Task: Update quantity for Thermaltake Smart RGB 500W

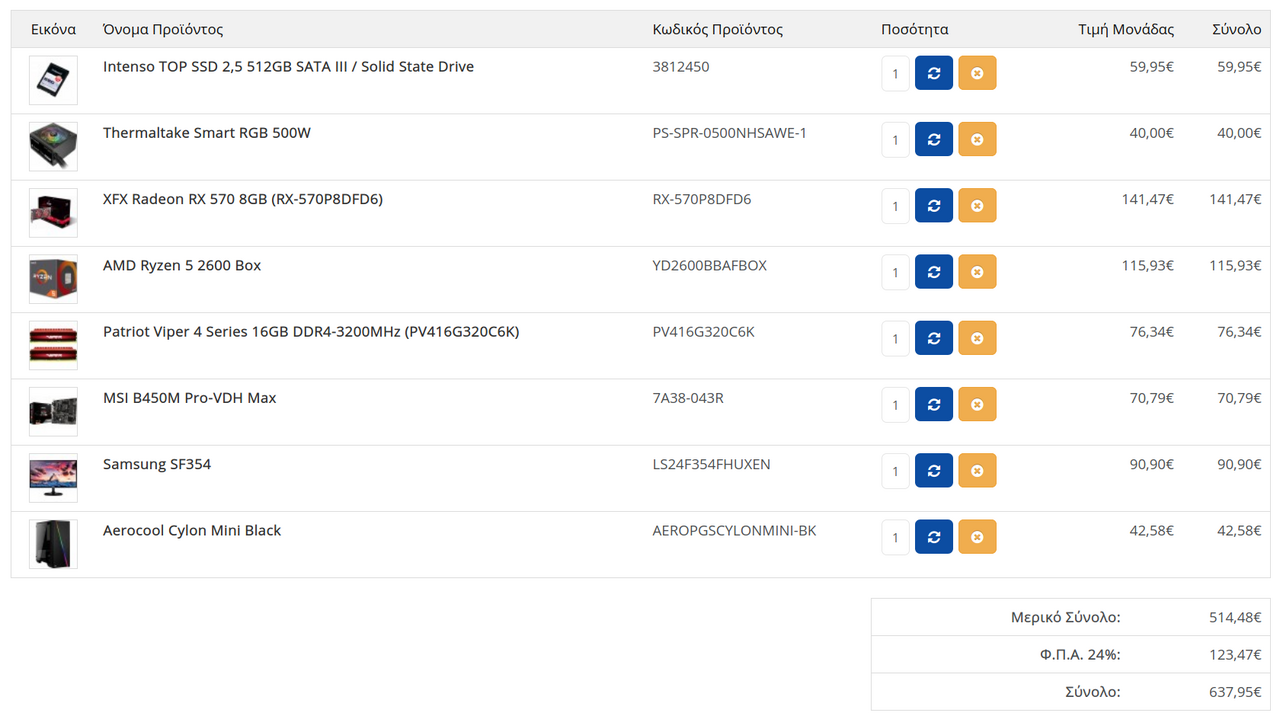Action: (934, 139)
